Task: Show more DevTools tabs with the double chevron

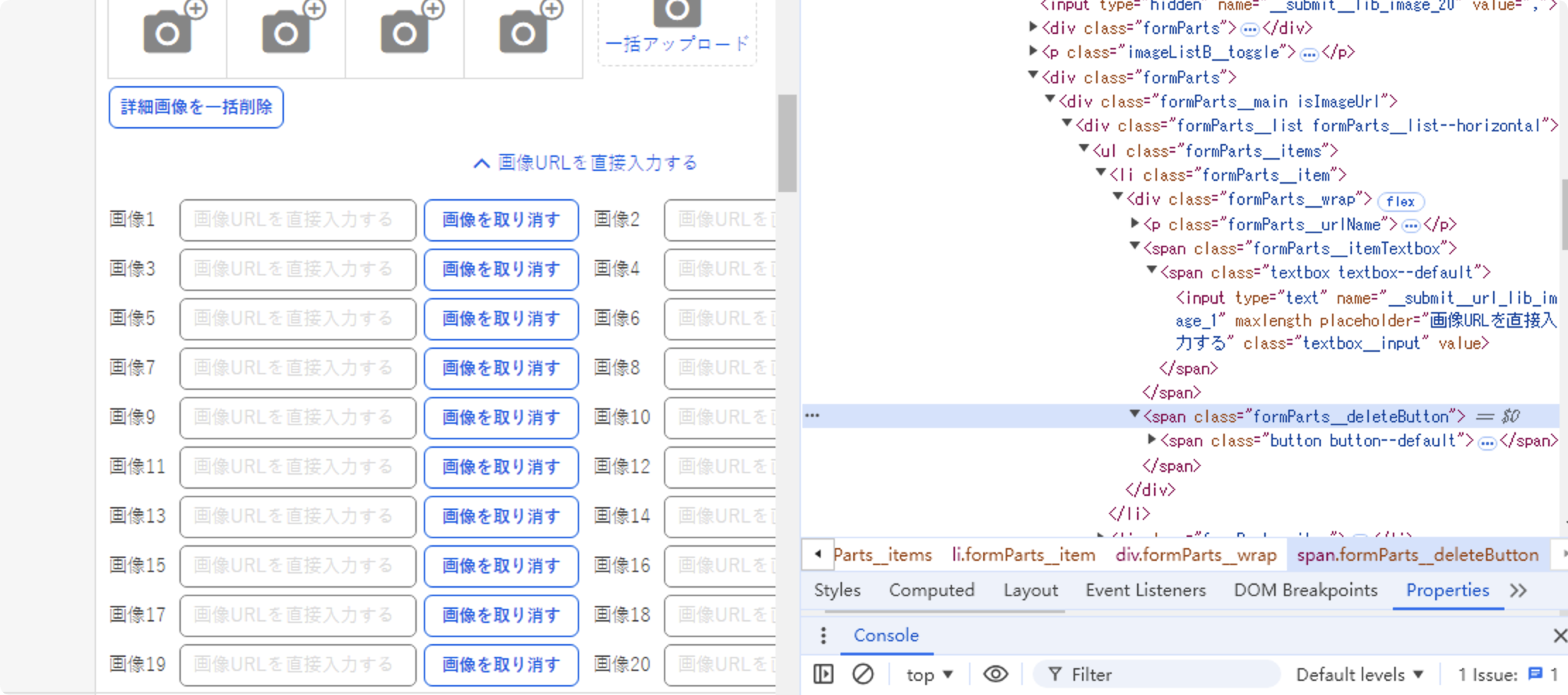Action: coord(1518,590)
